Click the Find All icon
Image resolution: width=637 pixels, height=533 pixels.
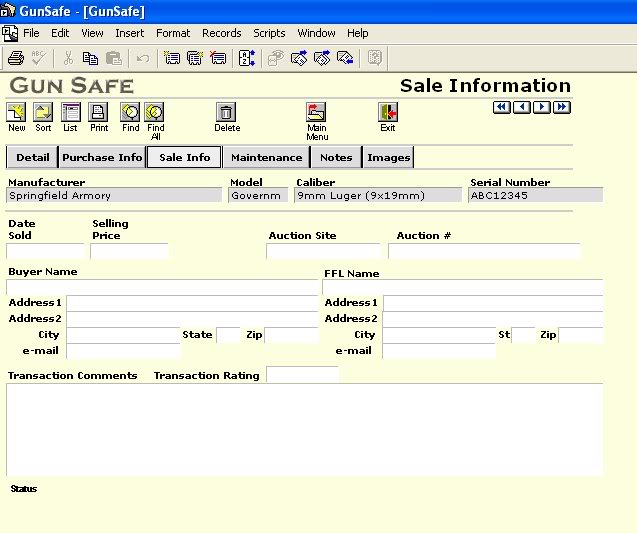tap(154, 112)
